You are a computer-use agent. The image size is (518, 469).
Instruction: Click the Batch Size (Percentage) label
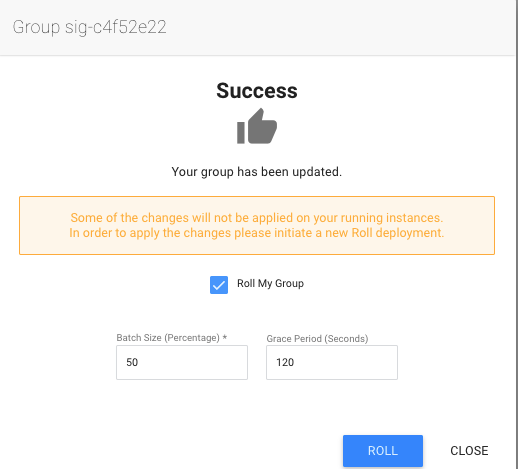tap(168, 338)
